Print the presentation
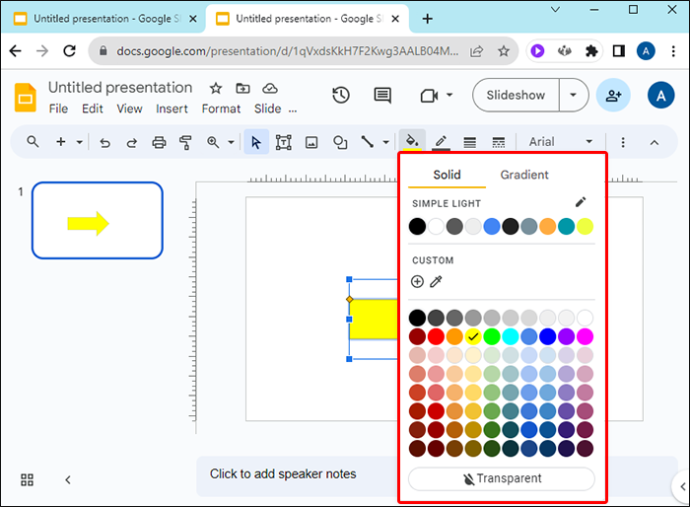 pos(159,142)
